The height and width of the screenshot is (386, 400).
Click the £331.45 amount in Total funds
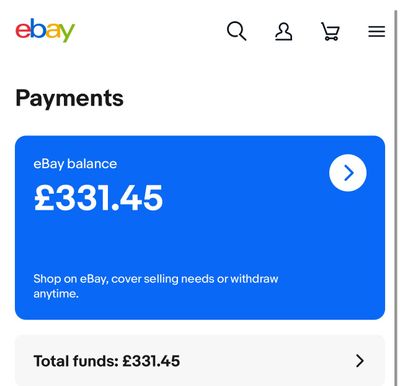click(151, 361)
